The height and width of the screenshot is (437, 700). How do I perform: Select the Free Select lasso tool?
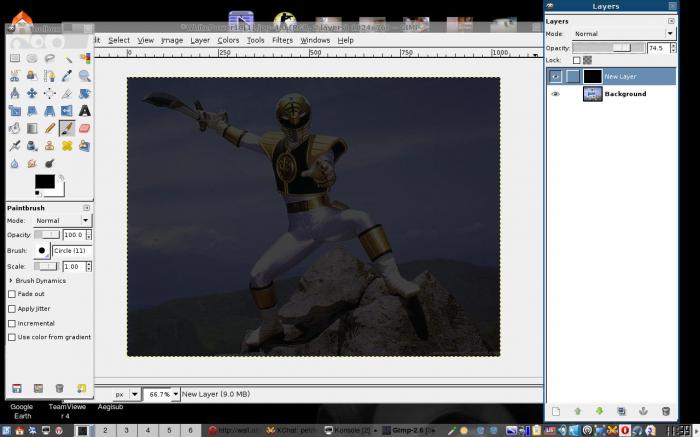50,58
